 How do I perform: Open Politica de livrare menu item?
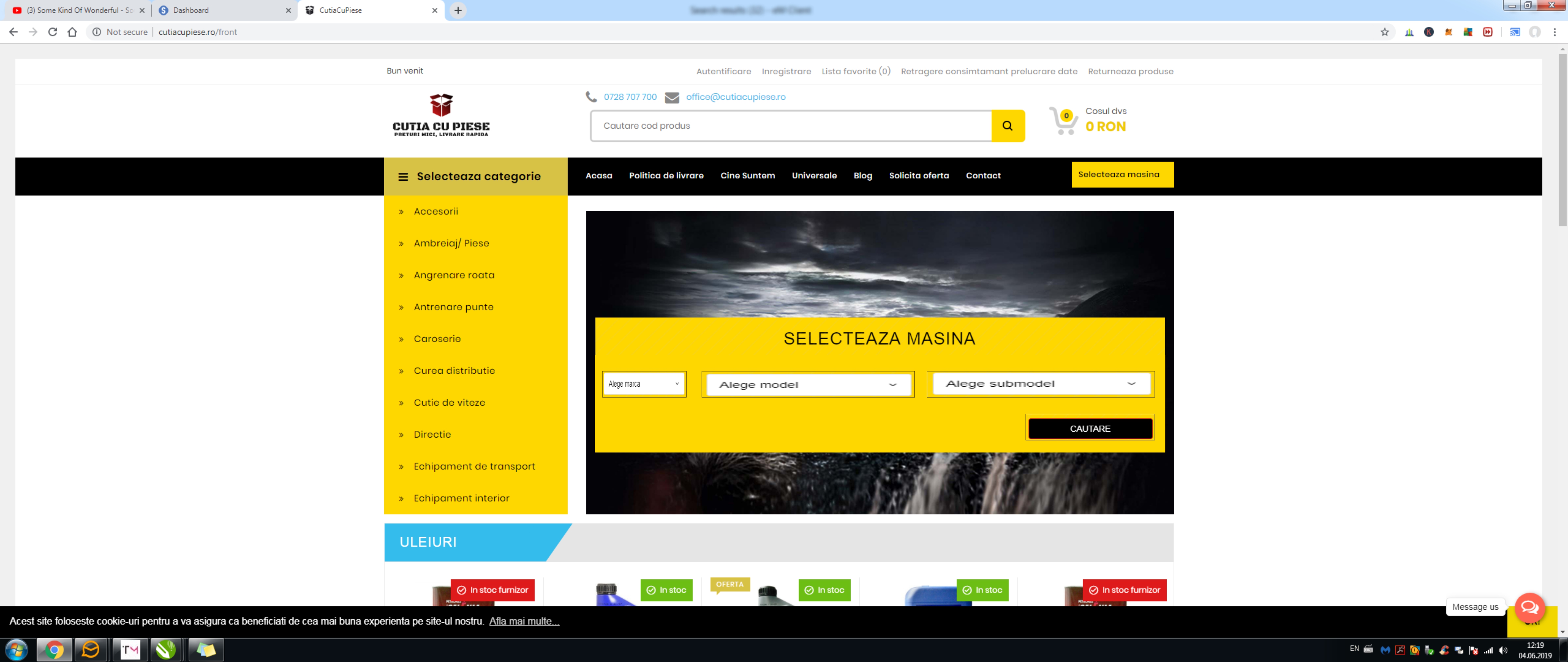click(x=666, y=175)
